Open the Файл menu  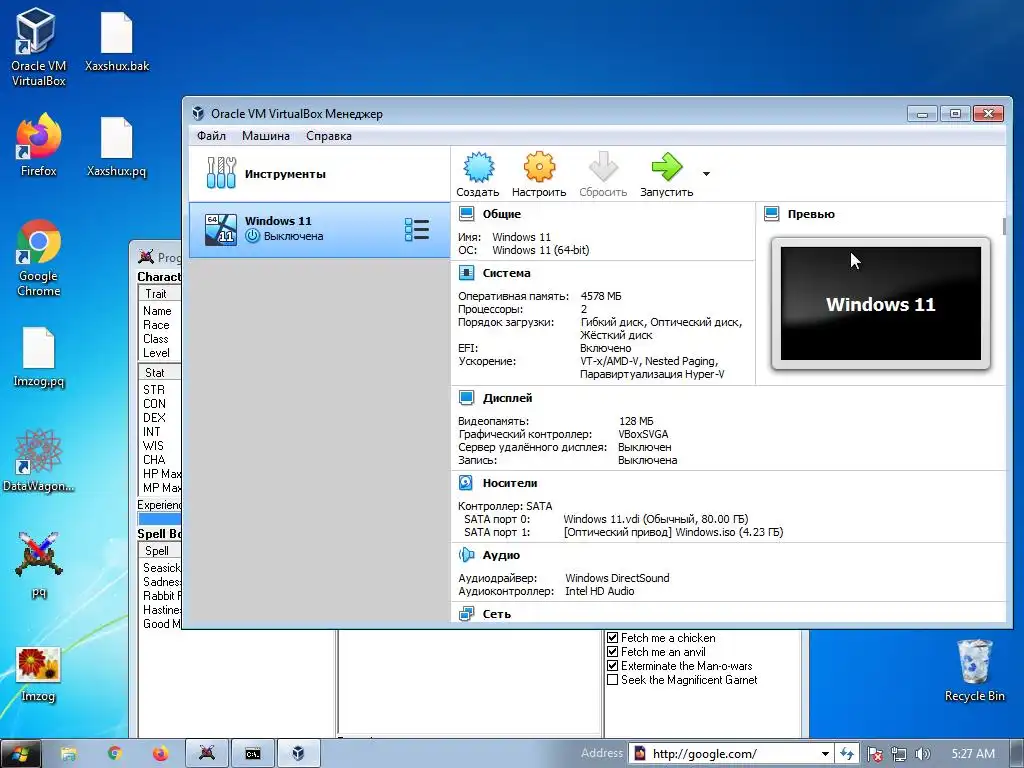point(212,136)
